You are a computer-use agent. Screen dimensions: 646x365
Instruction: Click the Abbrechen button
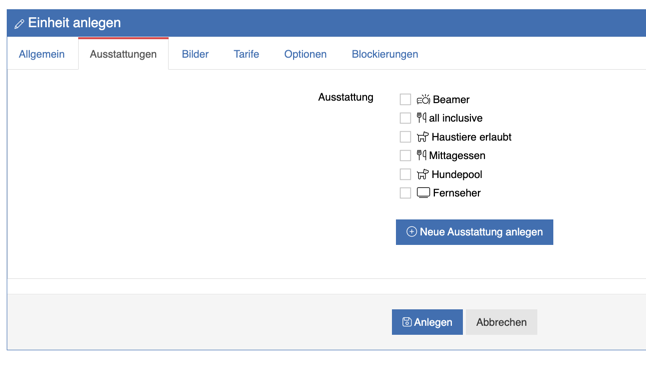click(x=501, y=322)
